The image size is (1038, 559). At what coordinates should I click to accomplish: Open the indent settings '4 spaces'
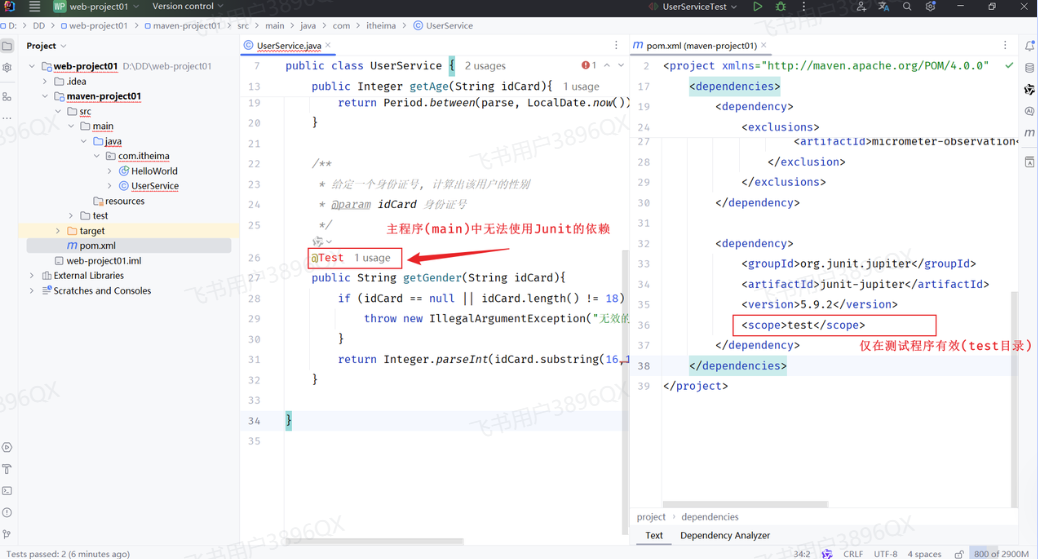point(924,554)
